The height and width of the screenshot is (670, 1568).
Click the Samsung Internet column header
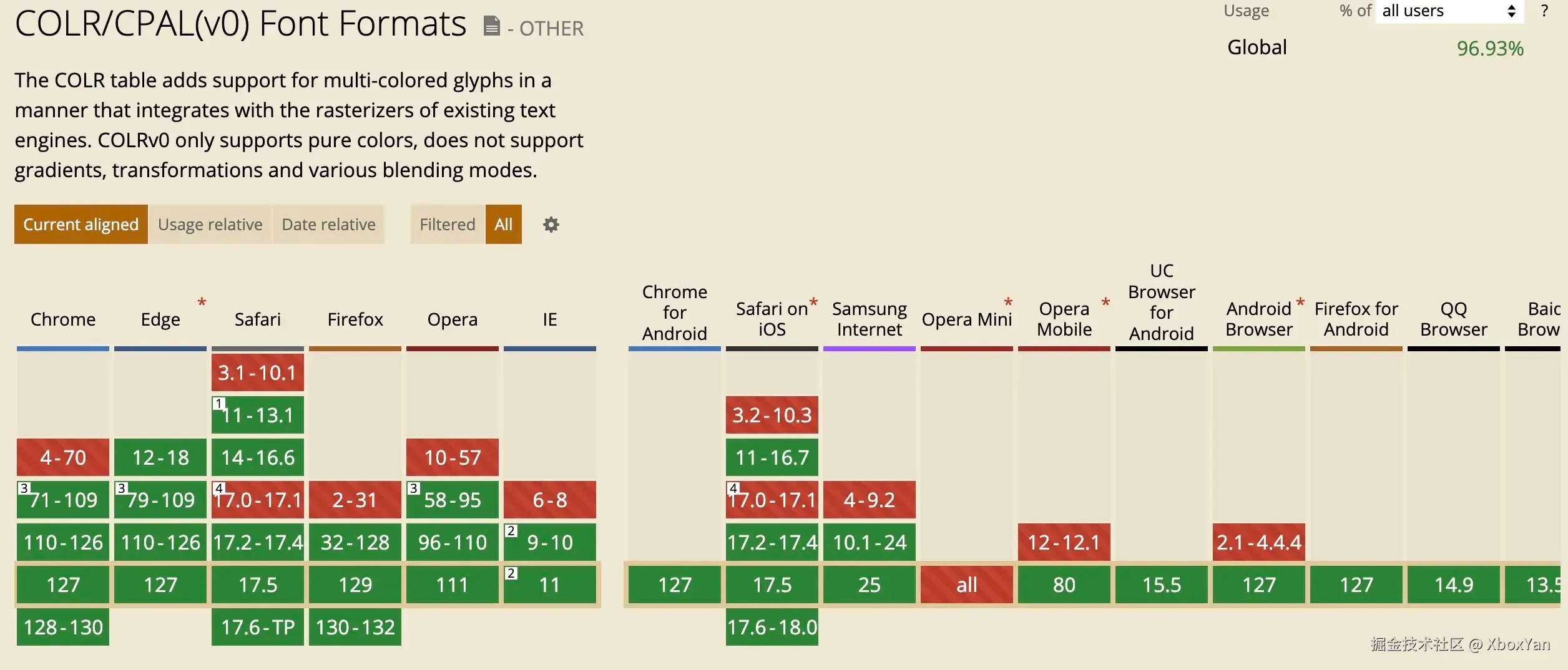click(870, 319)
